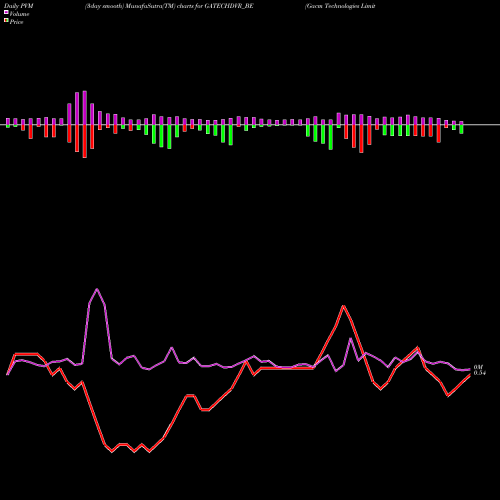Click the 0.54 price value label
Screen dimensions: 500x500
480,373
